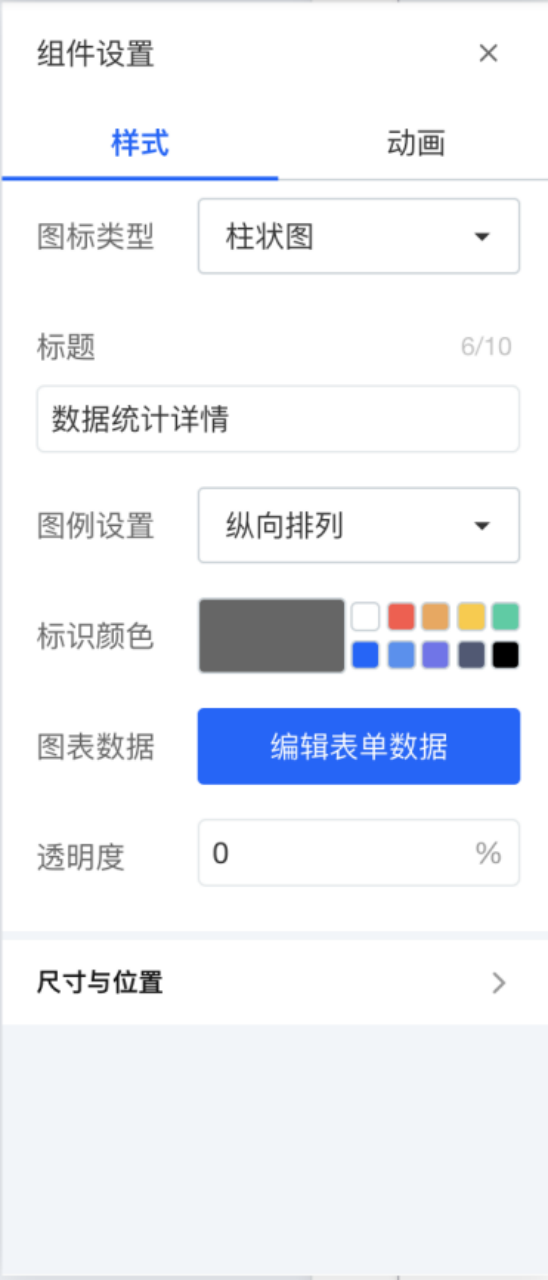Pick the light blue color swatch
The width and height of the screenshot is (548, 1280).
point(401,655)
